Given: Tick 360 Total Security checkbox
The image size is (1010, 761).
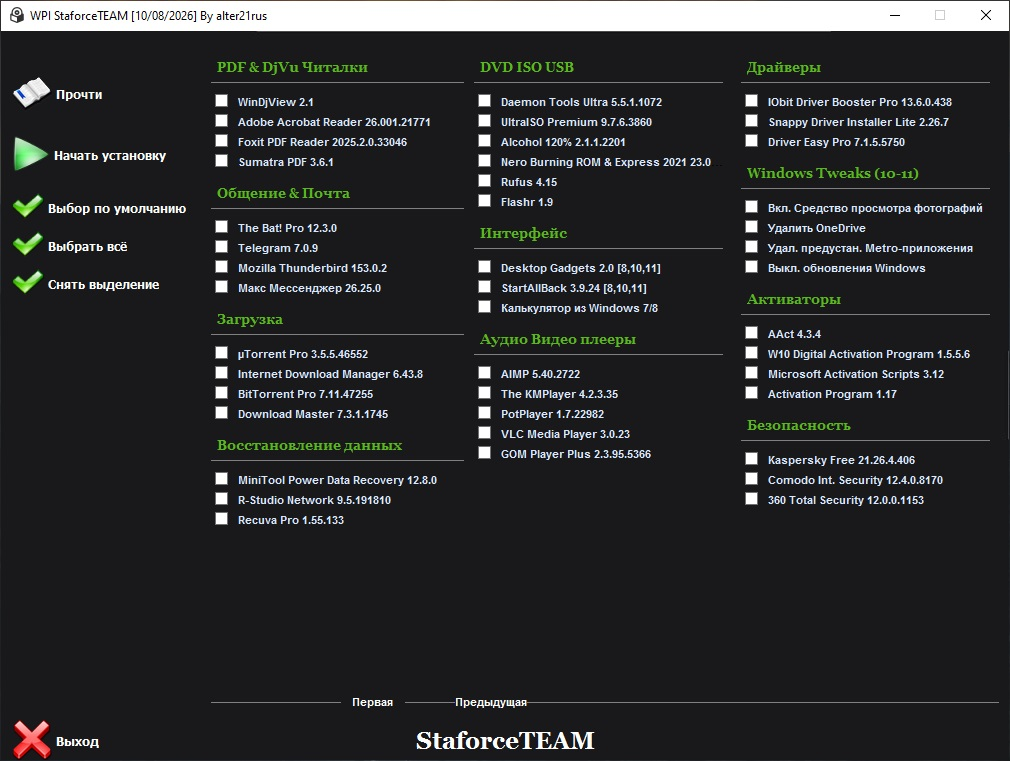Looking at the screenshot, I should pyautogui.click(x=751, y=498).
